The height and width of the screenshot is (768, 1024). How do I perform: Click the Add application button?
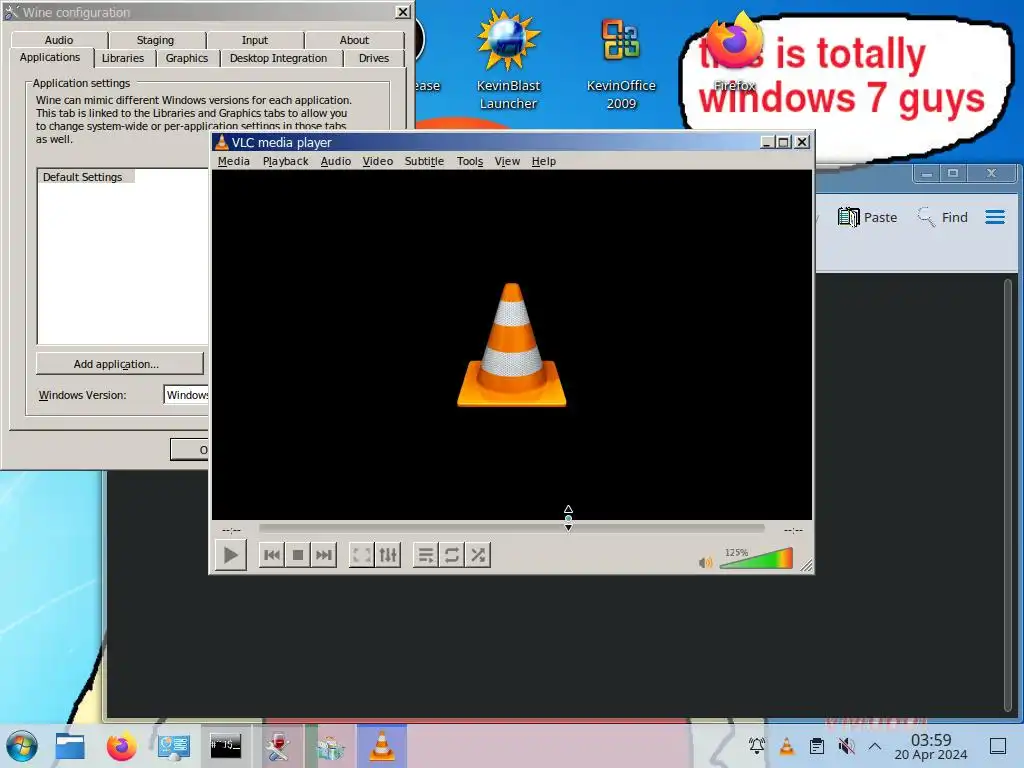click(120, 364)
